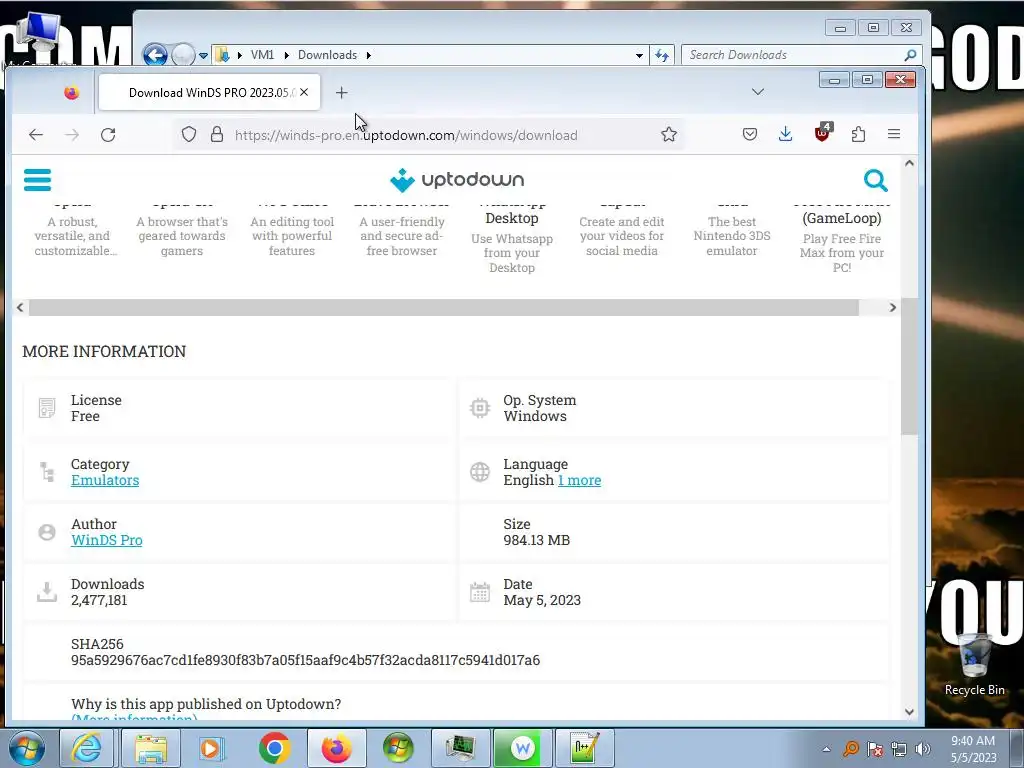Image resolution: width=1024 pixels, height=768 pixels.
Task: Click the Firefox View icon
Action: 72,93
